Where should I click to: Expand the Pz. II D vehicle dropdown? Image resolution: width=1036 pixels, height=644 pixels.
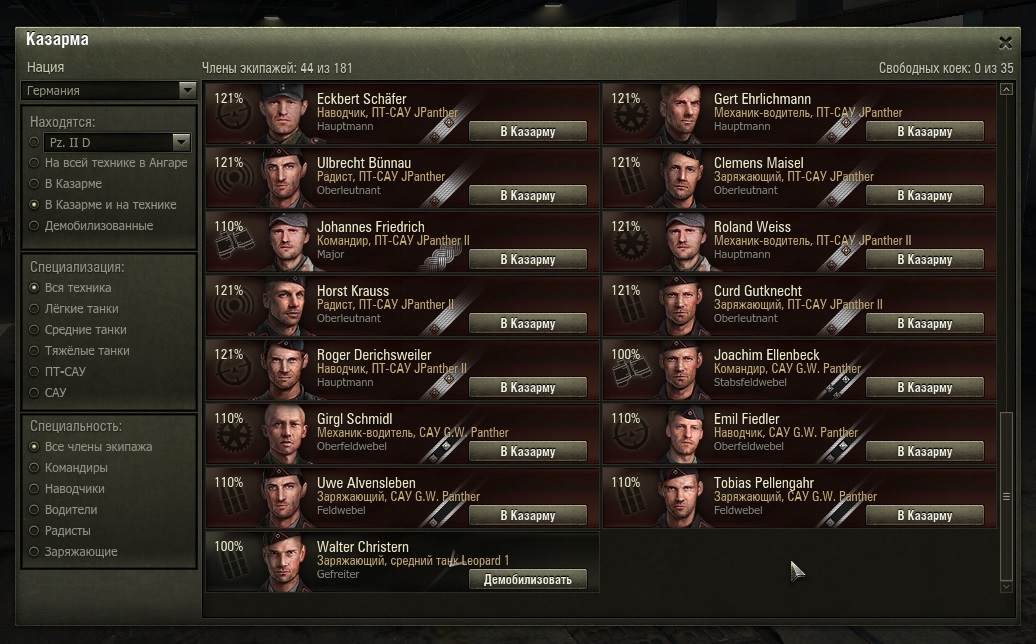118,142
